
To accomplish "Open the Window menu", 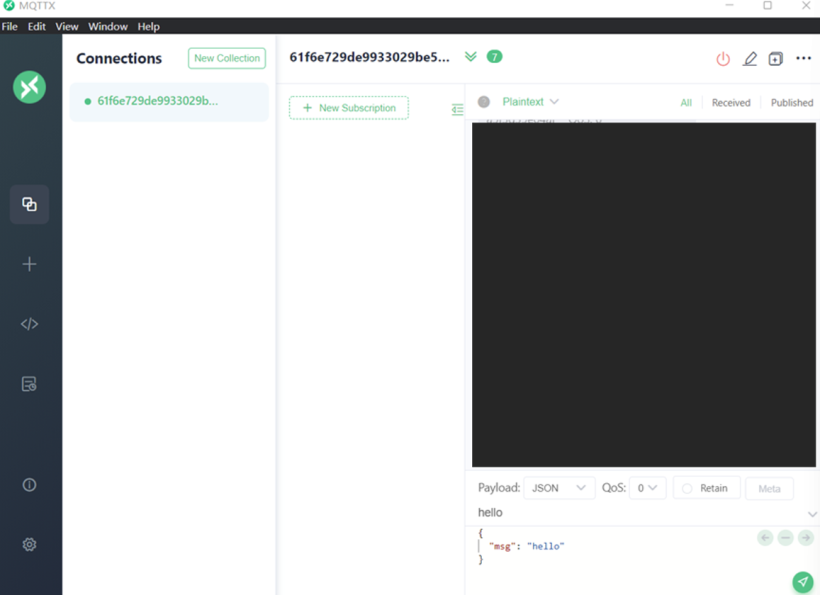I will click(108, 27).
